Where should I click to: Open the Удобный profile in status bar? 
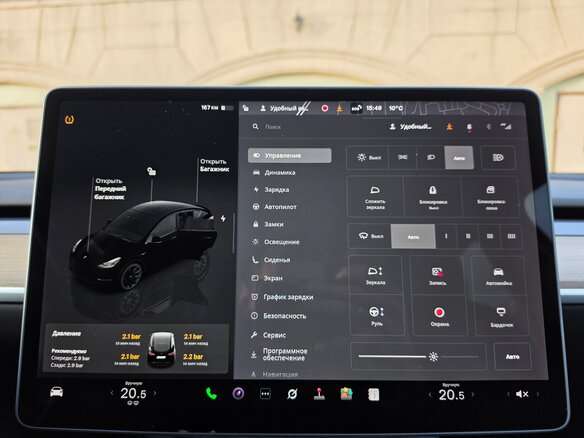pyautogui.click(x=284, y=108)
